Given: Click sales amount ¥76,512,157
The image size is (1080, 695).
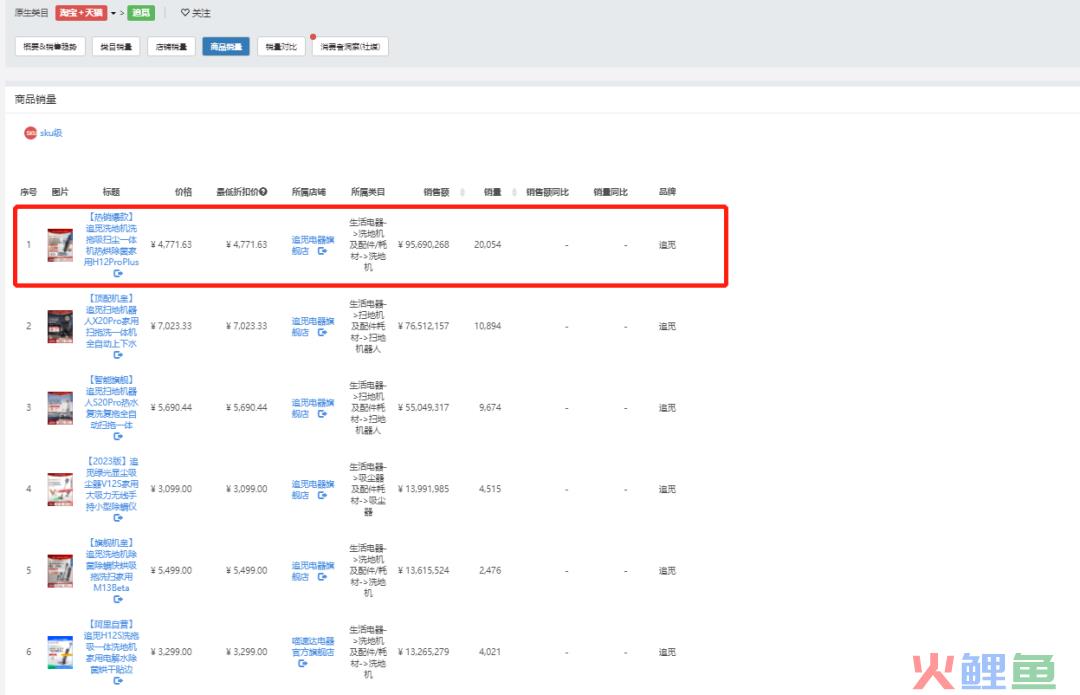Looking at the screenshot, I should pyautogui.click(x=424, y=326).
